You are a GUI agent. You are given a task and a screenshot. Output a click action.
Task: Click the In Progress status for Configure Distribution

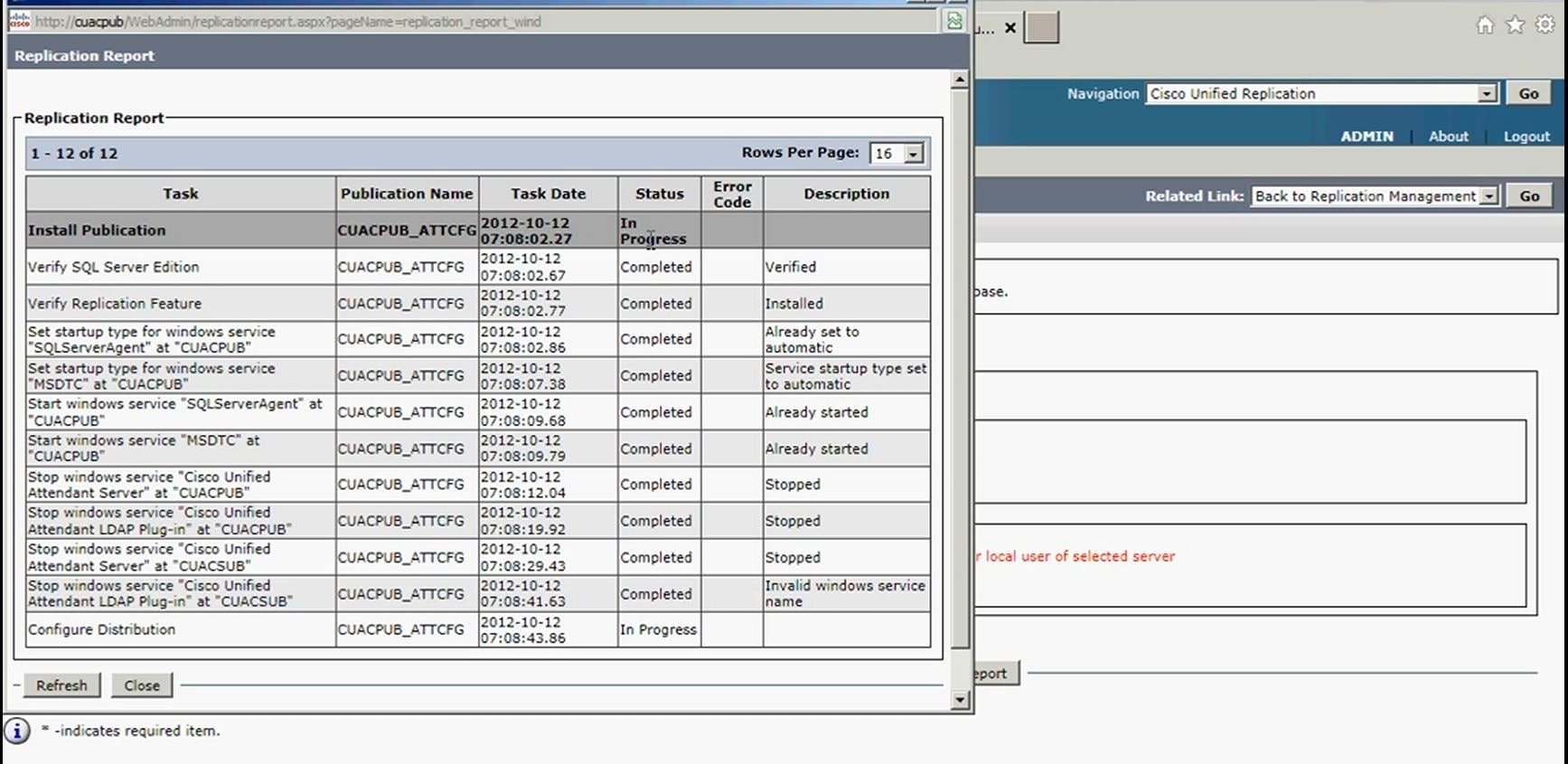[659, 629]
